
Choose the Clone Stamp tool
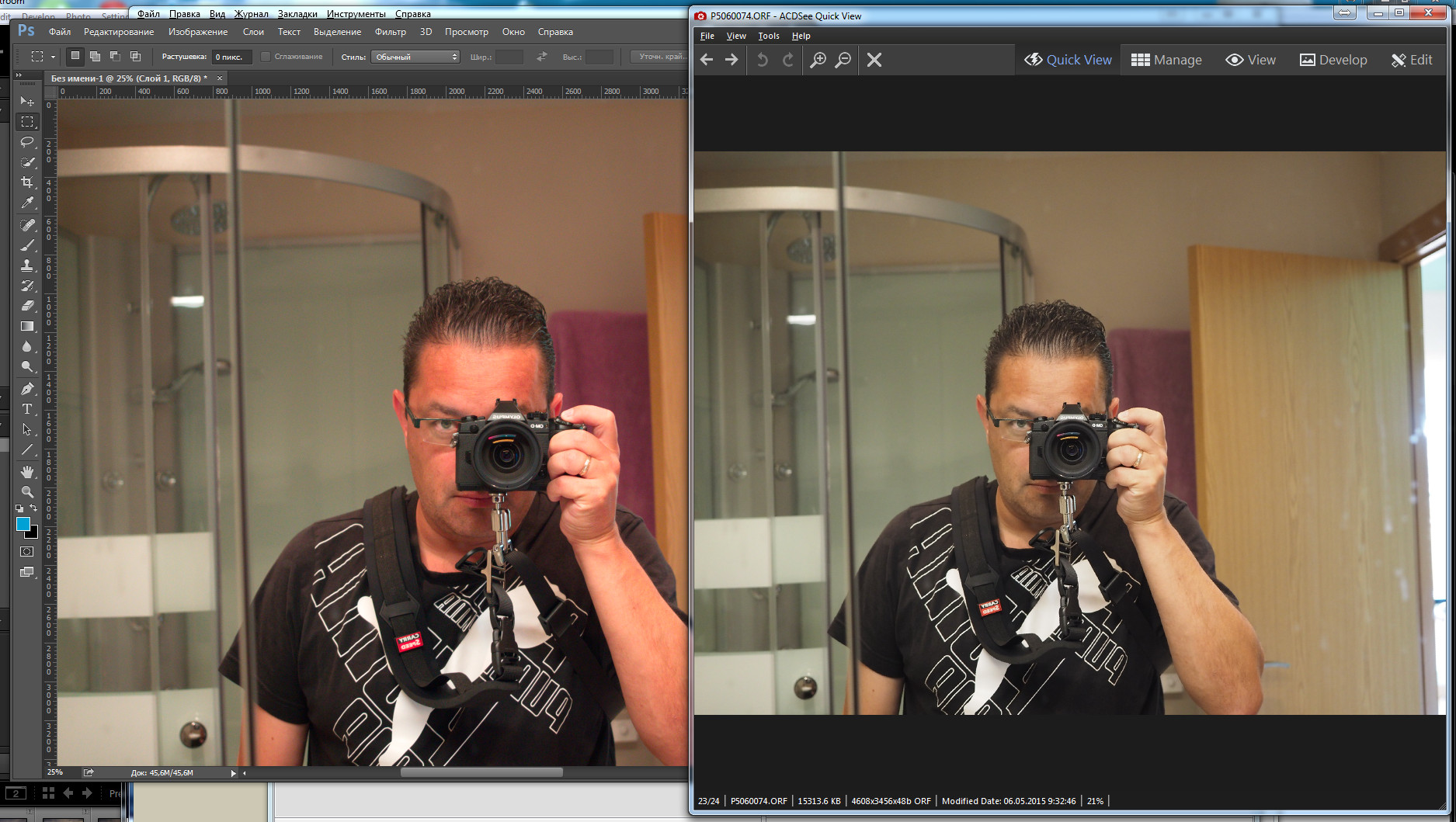27,265
